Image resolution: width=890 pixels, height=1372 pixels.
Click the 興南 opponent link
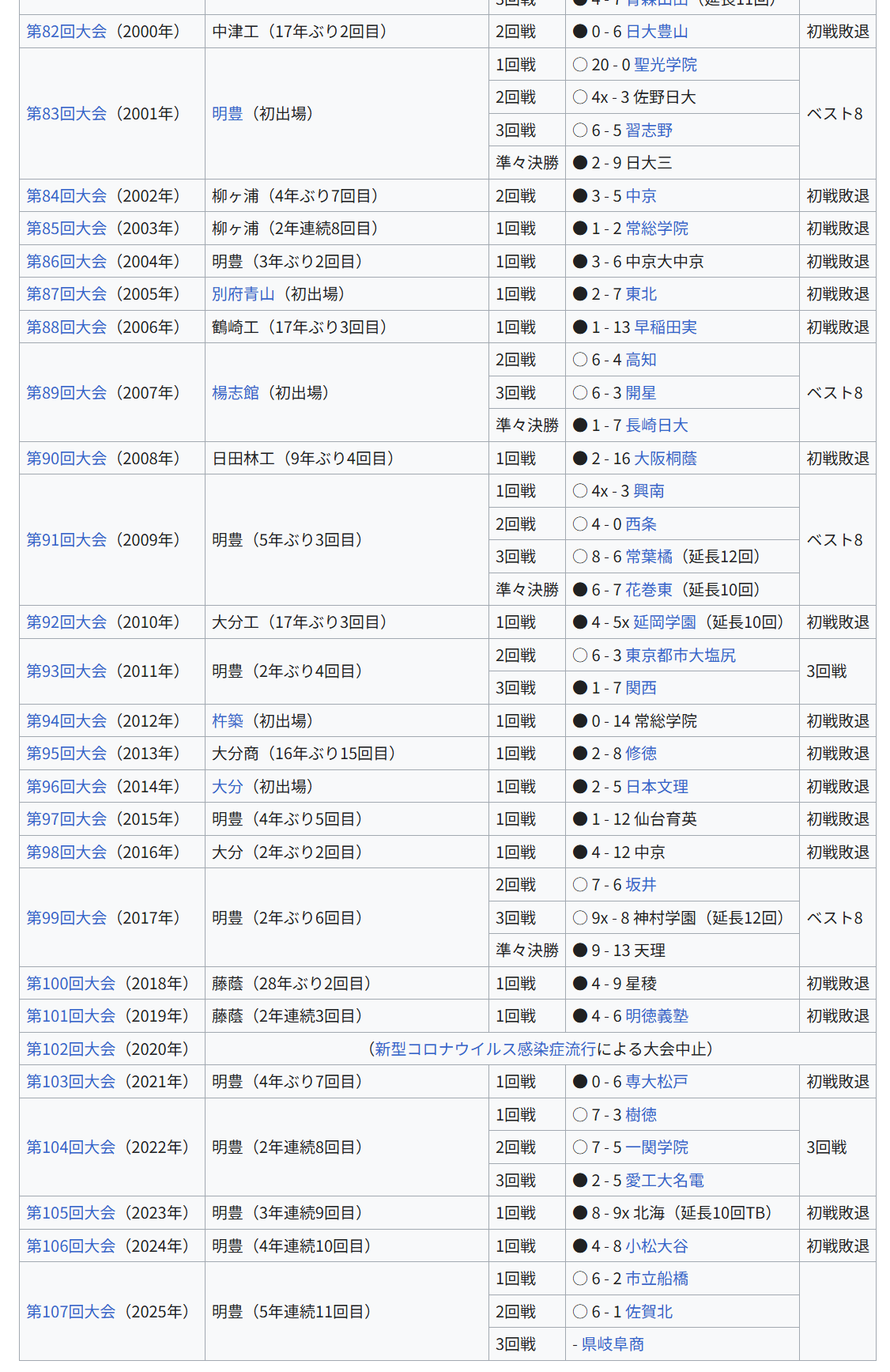point(649,491)
